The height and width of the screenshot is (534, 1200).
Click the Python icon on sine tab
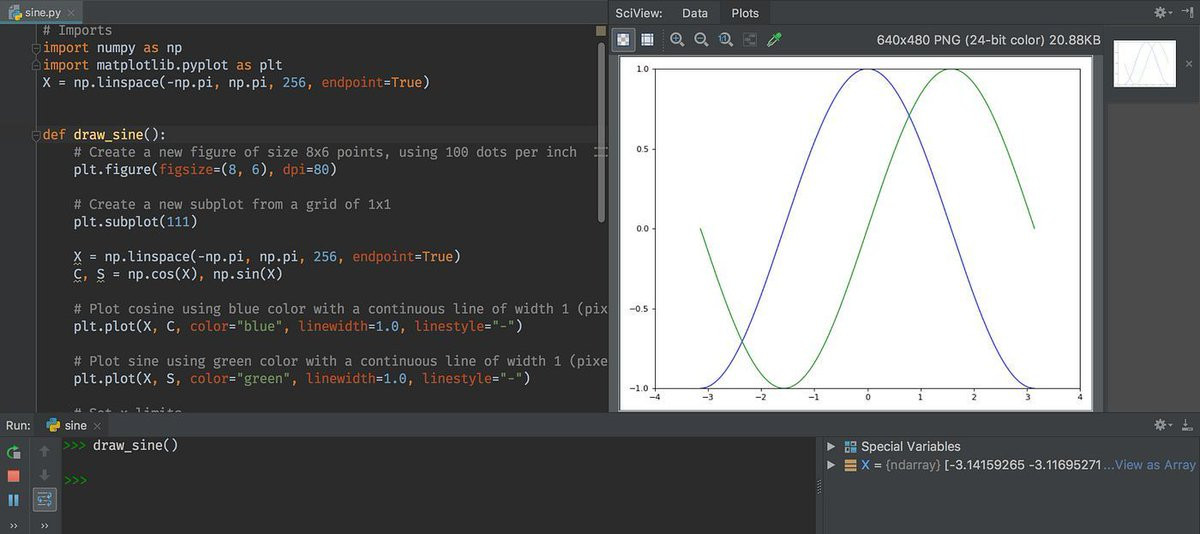(53, 426)
